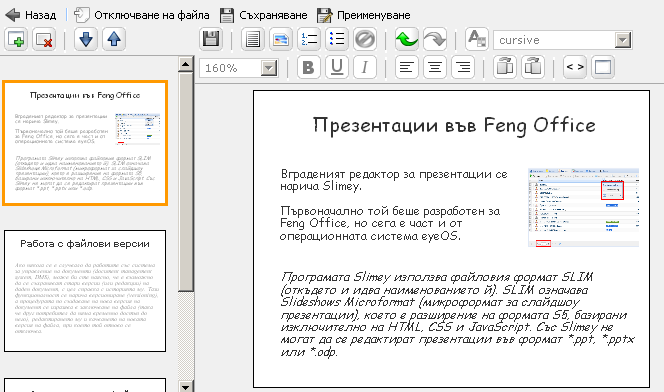Insert a numbered list
664x392 pixels.
(x=309, y=39)
